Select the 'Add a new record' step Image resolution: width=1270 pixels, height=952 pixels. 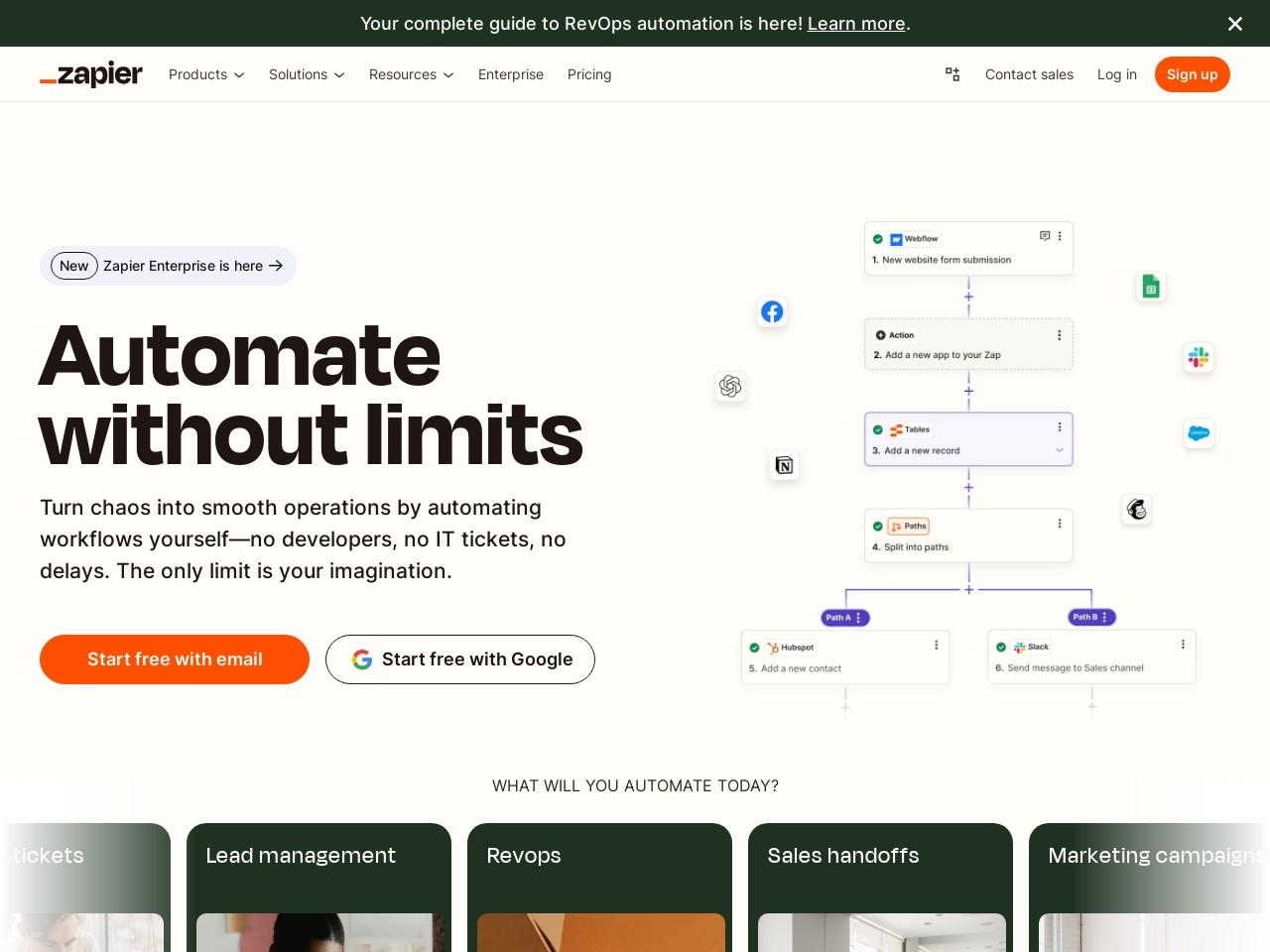(968, 439)
